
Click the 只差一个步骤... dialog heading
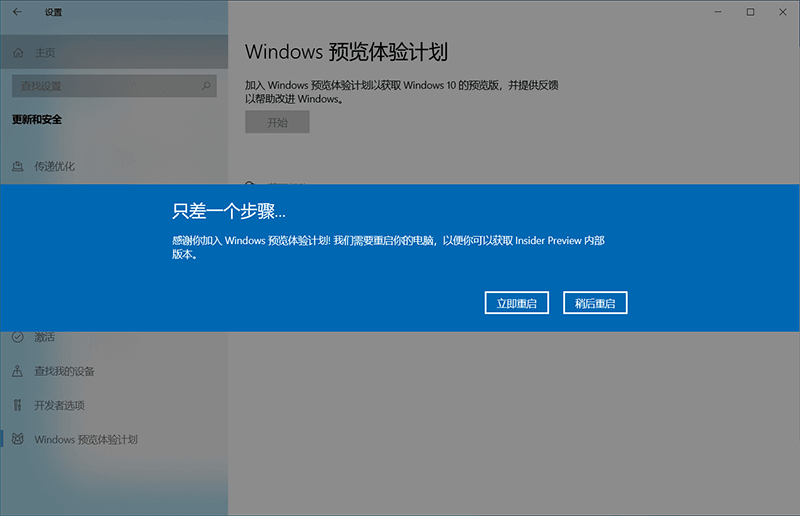click(x=229, y=211)
